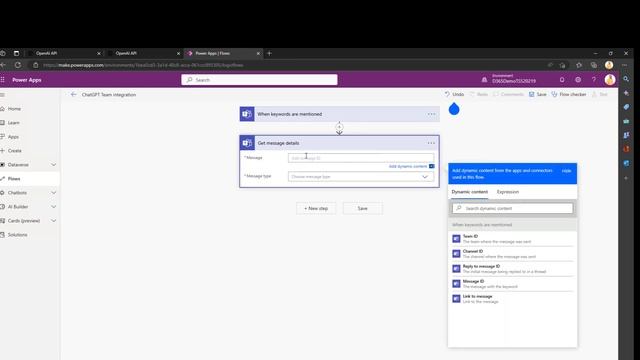Open Comments from the flow toolbar
The height and width of the screenshot is (360, 640).
pos(508,94)
